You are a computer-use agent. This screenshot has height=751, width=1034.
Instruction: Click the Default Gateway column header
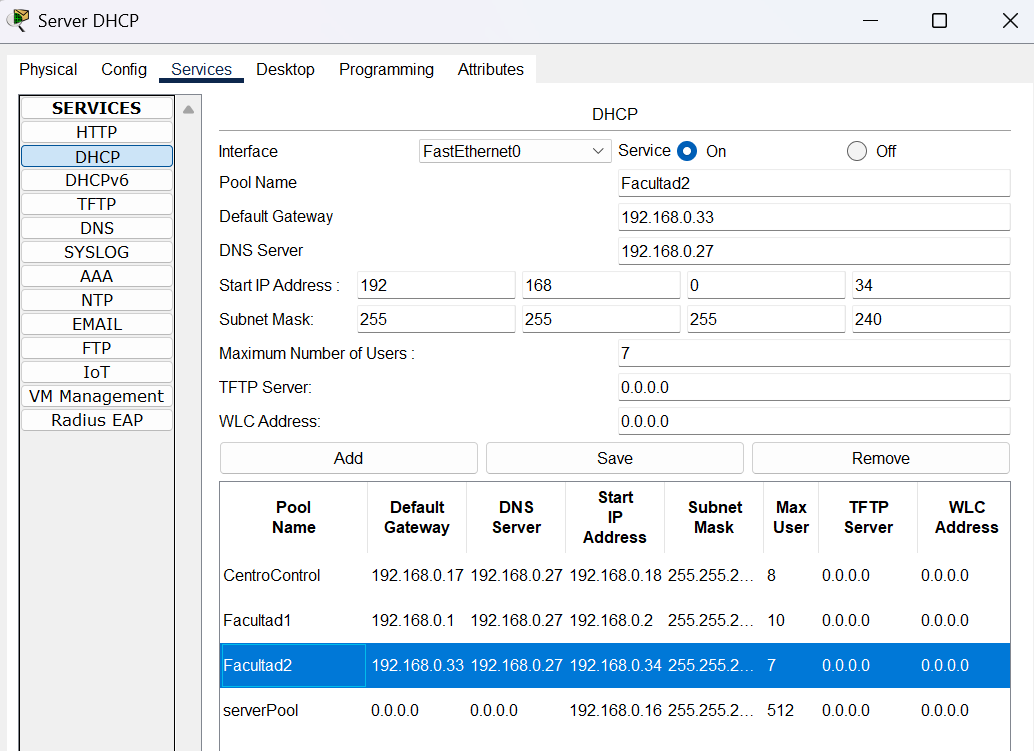(x=417, y=518)
